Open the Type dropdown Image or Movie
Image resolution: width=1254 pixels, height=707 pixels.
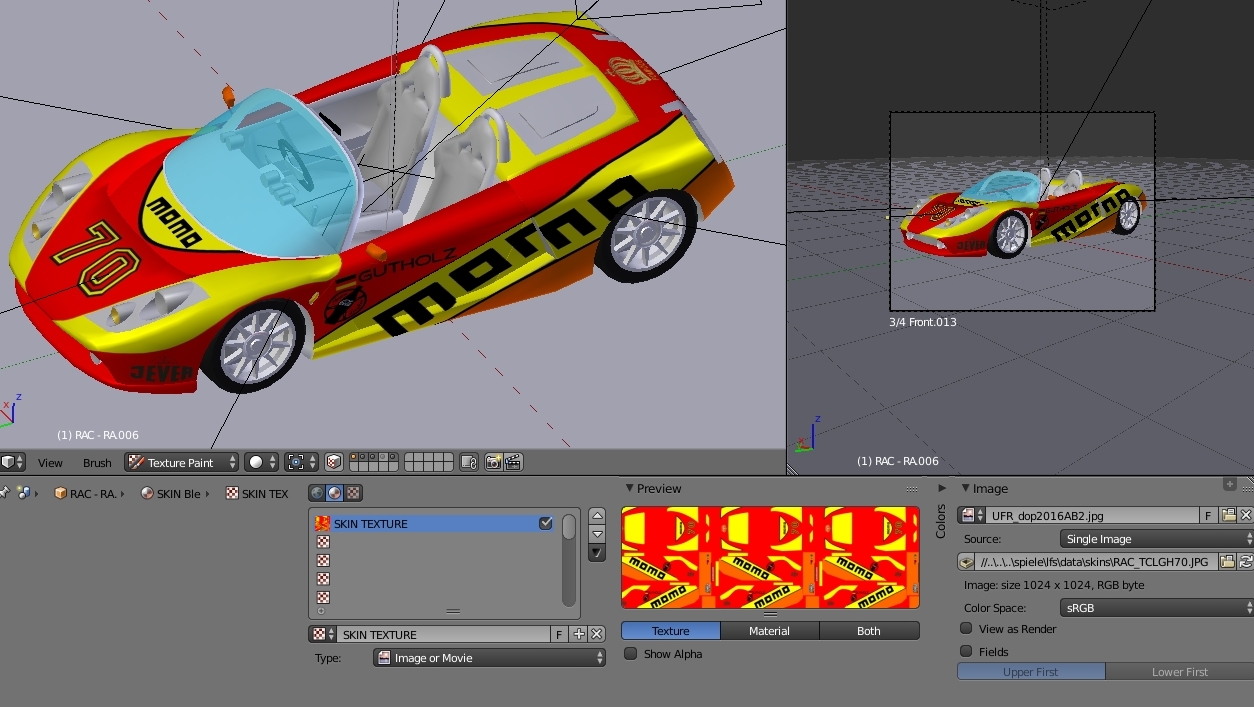[489, 658]
